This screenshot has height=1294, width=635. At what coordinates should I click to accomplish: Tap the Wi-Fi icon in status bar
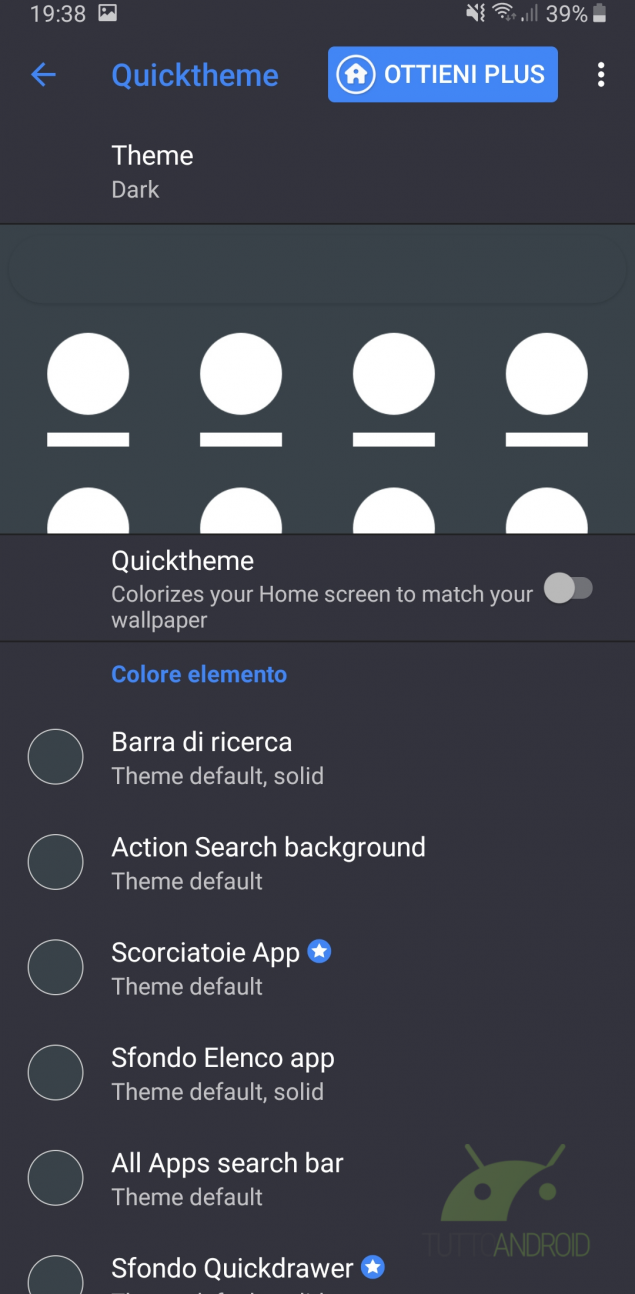504,14
